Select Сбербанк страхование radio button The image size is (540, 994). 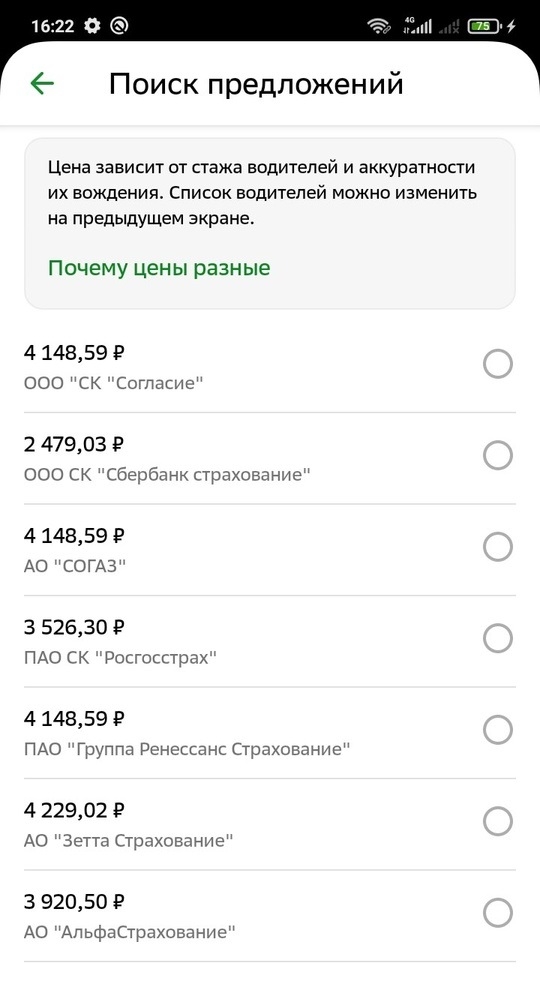[x=498, y=455]
